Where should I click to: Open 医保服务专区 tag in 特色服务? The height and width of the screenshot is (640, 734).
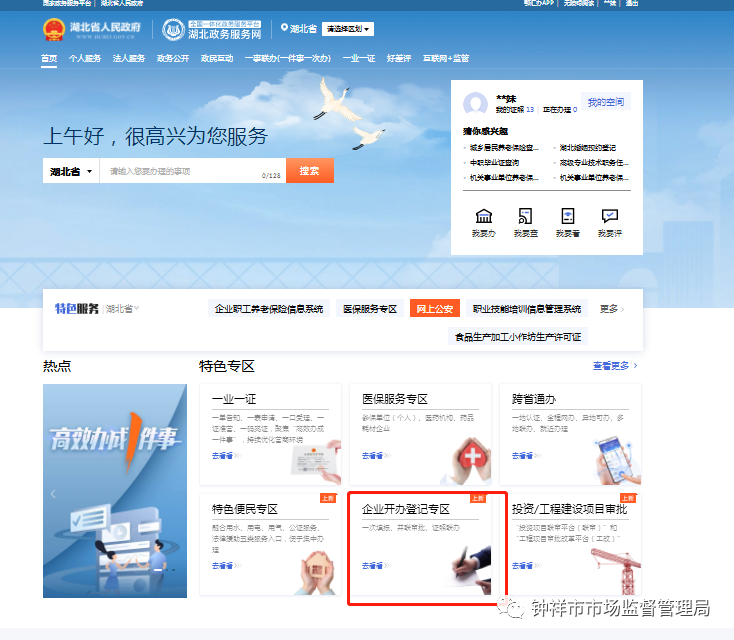tap(370, 309)
